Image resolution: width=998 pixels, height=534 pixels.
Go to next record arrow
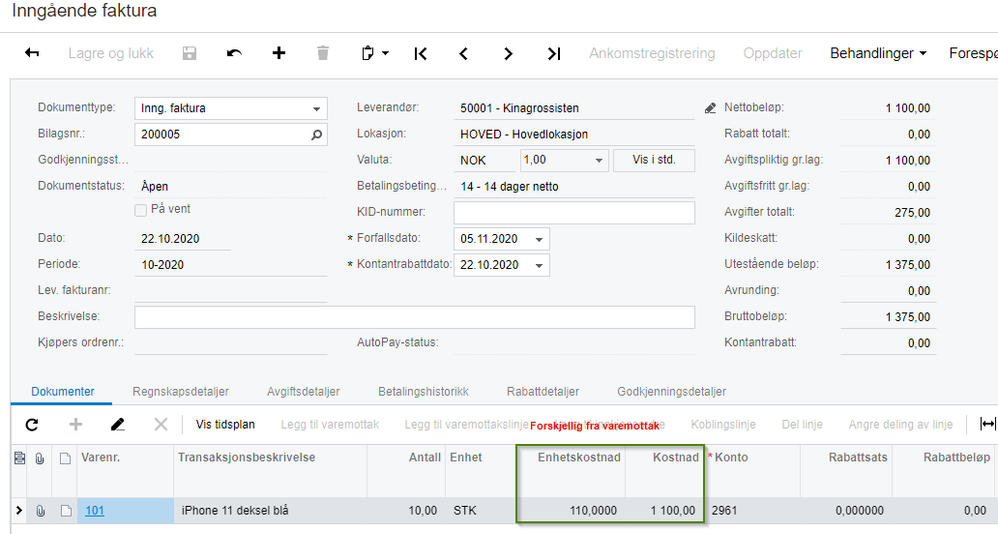[508, 53]
